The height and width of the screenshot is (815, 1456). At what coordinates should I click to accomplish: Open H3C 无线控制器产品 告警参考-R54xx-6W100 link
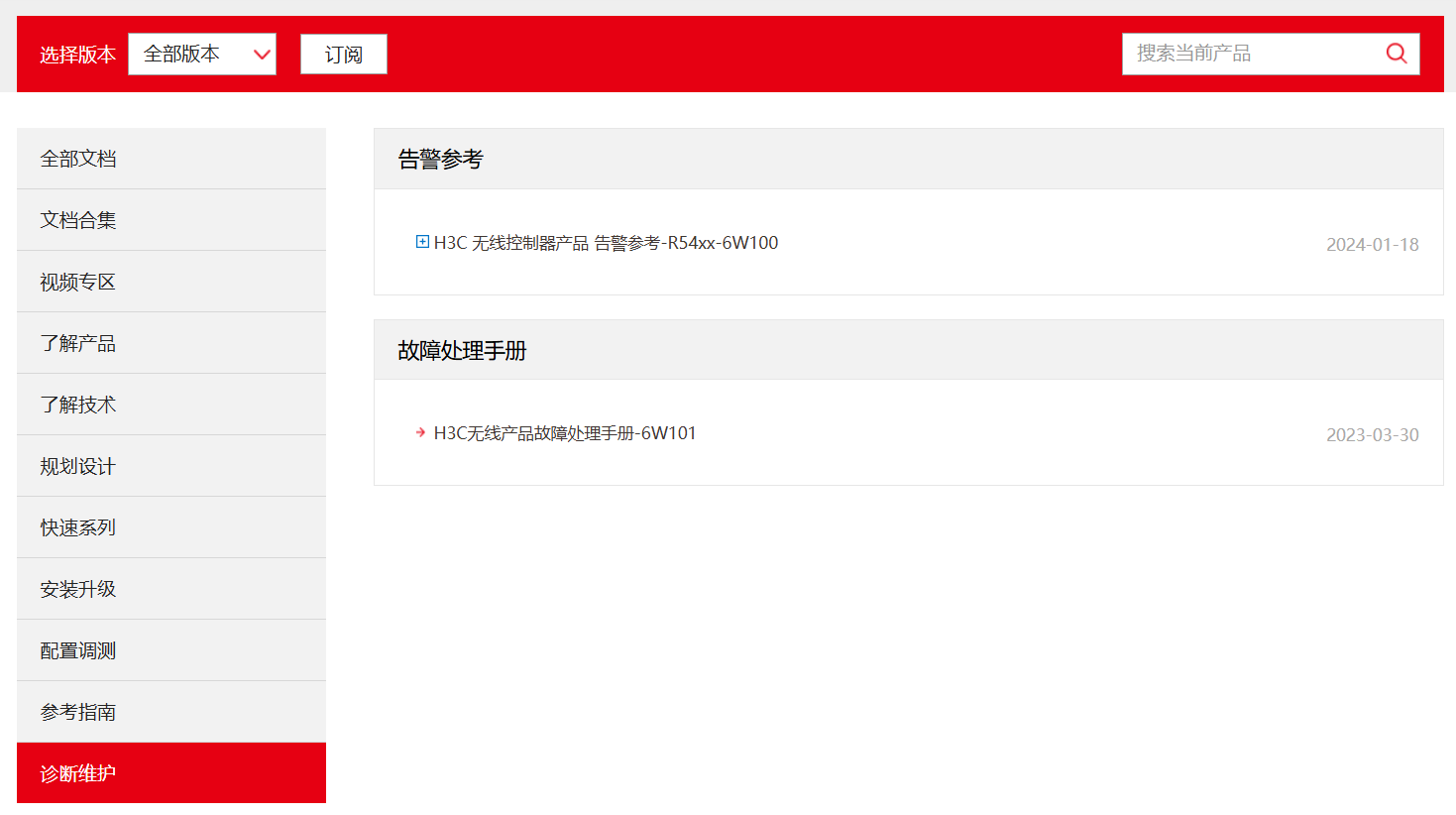pos(606,243)
